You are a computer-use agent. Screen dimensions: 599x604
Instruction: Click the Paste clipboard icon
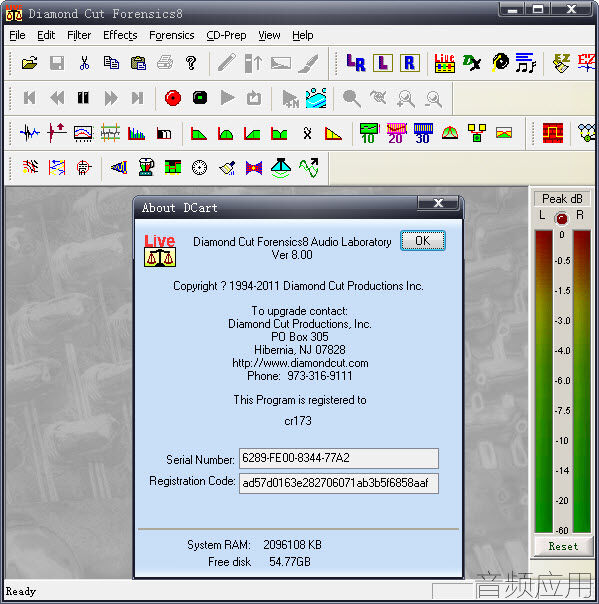[138, 63]
